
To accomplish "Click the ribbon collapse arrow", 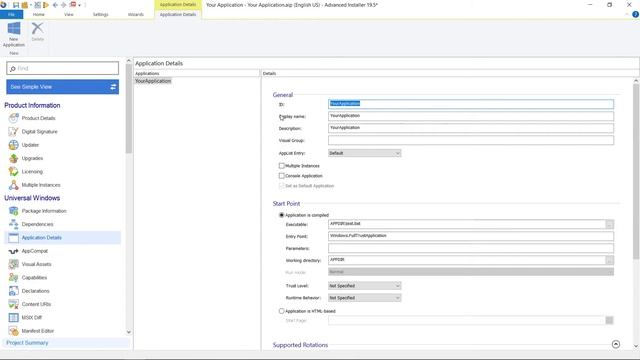I will click(627, 14).
